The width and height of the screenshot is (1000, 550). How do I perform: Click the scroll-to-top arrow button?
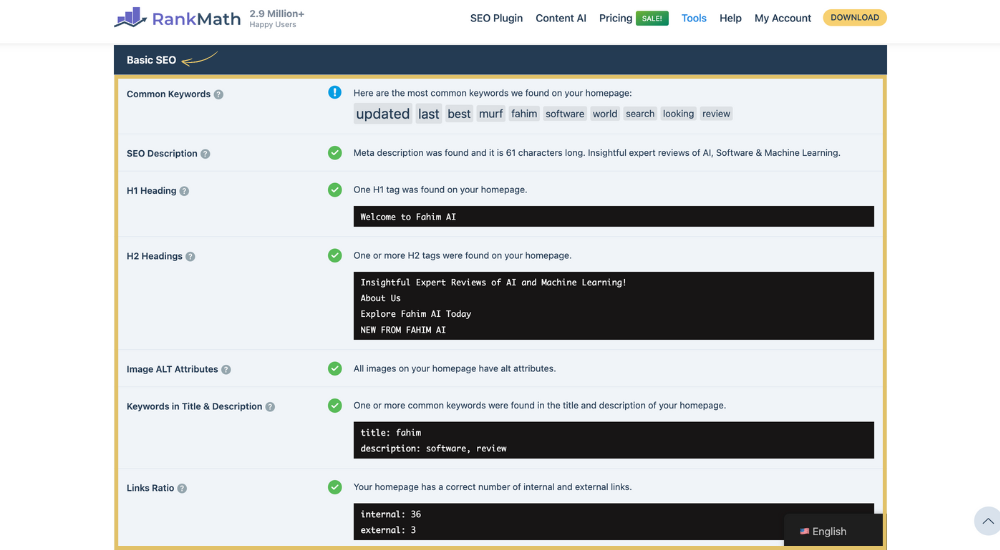(x=987, y=521)
